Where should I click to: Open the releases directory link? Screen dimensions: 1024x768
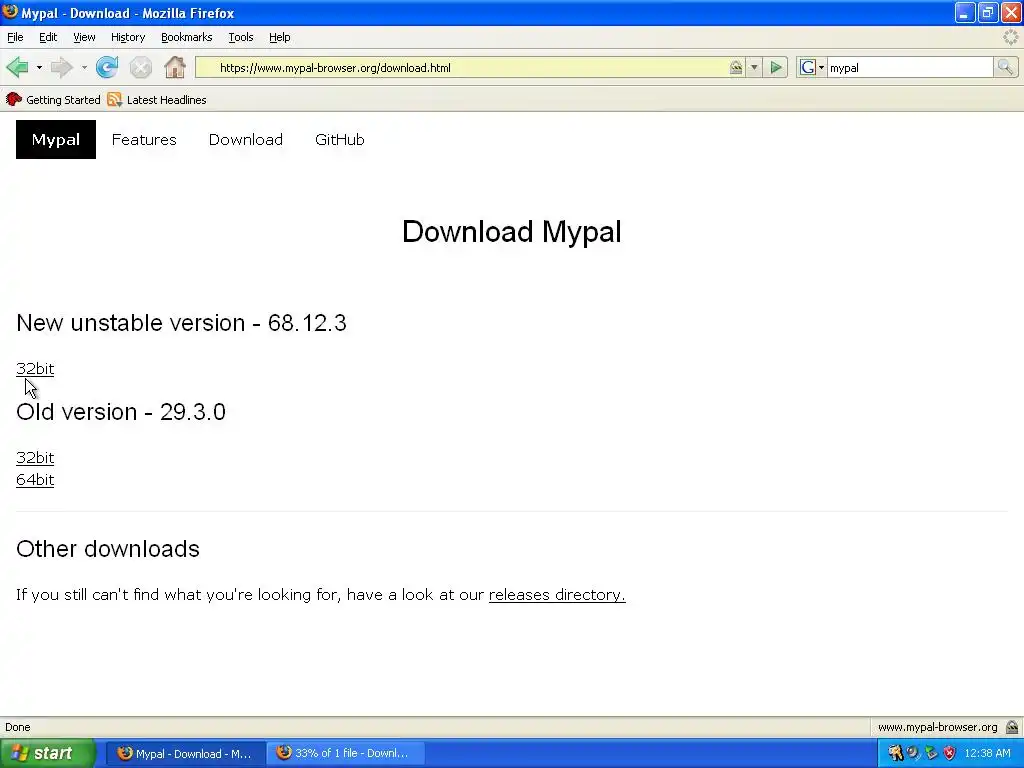point(557,594)
